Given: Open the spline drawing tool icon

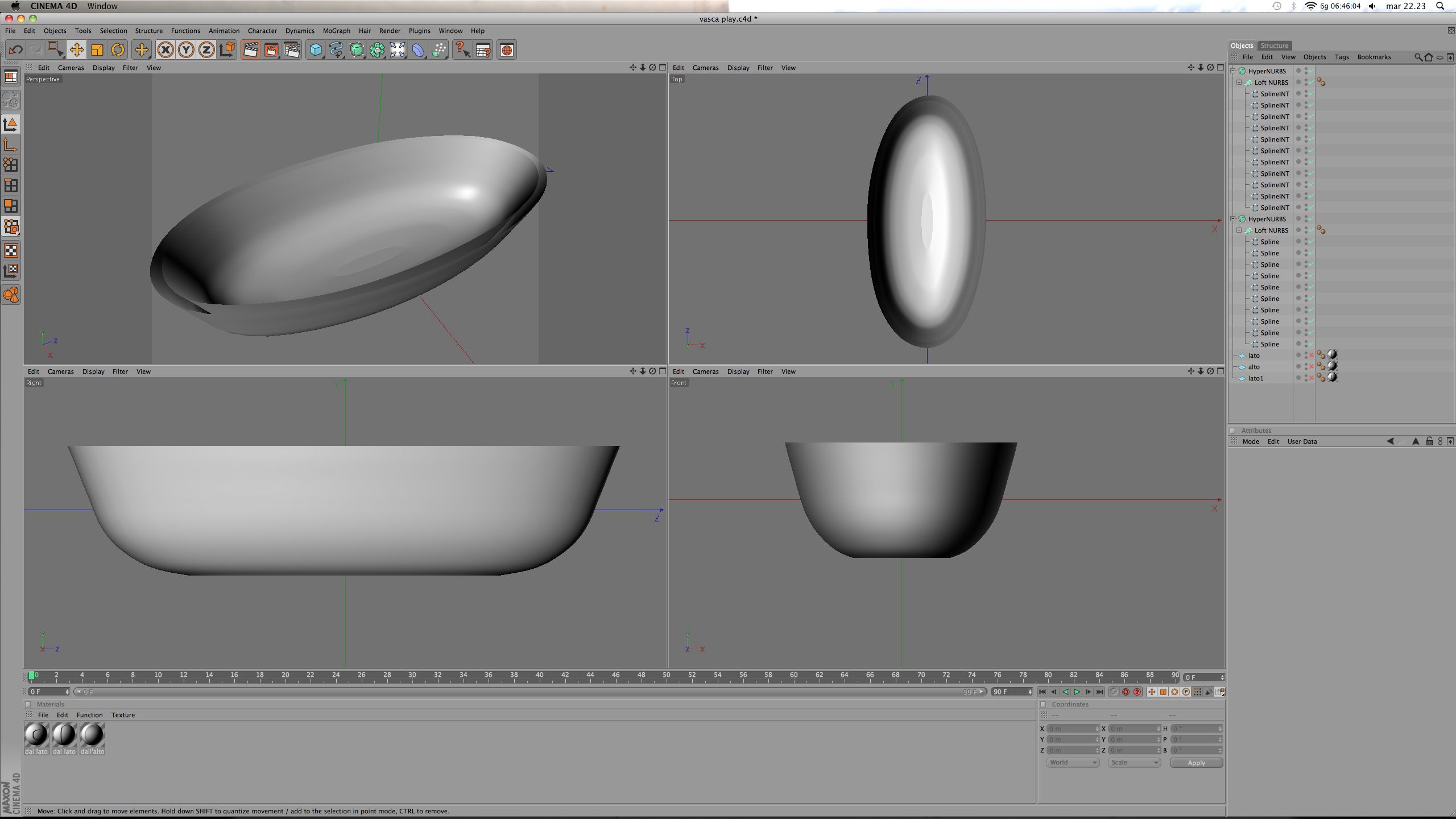Looking at the screenshot, I should (x=336, y=50).
